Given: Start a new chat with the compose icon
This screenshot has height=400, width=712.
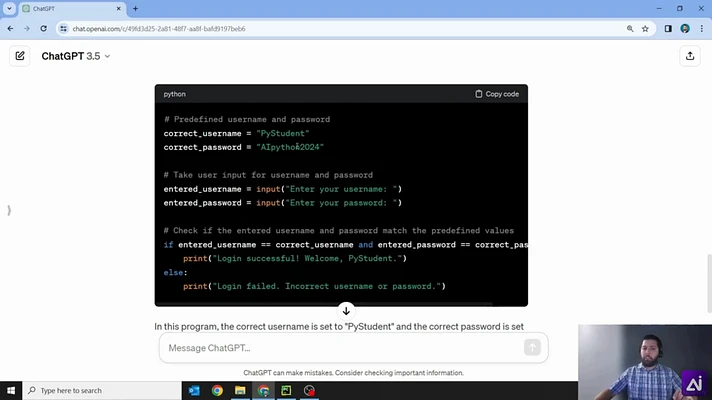Looking at the screenshot, I should 20,56.
